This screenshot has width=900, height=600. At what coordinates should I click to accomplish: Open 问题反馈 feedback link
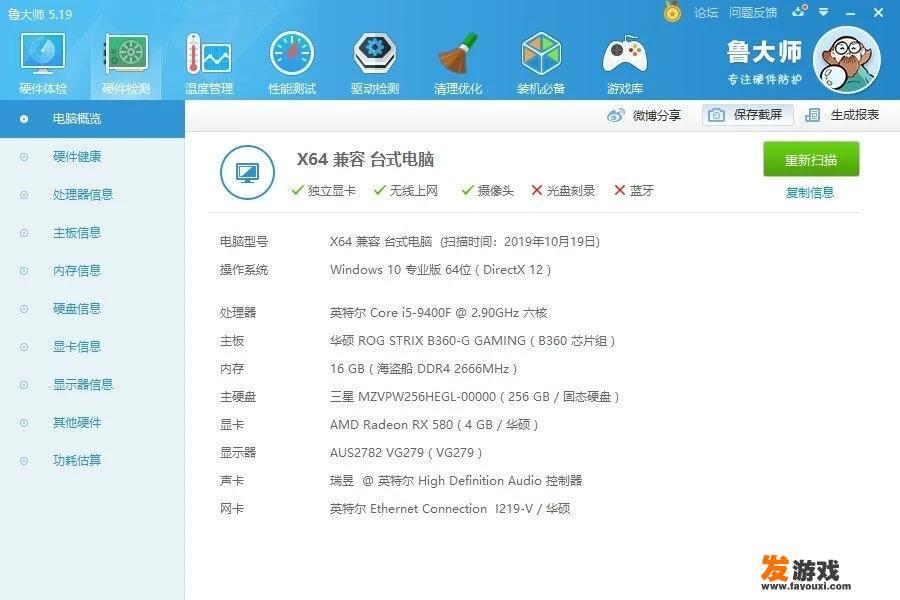[752, 12]
